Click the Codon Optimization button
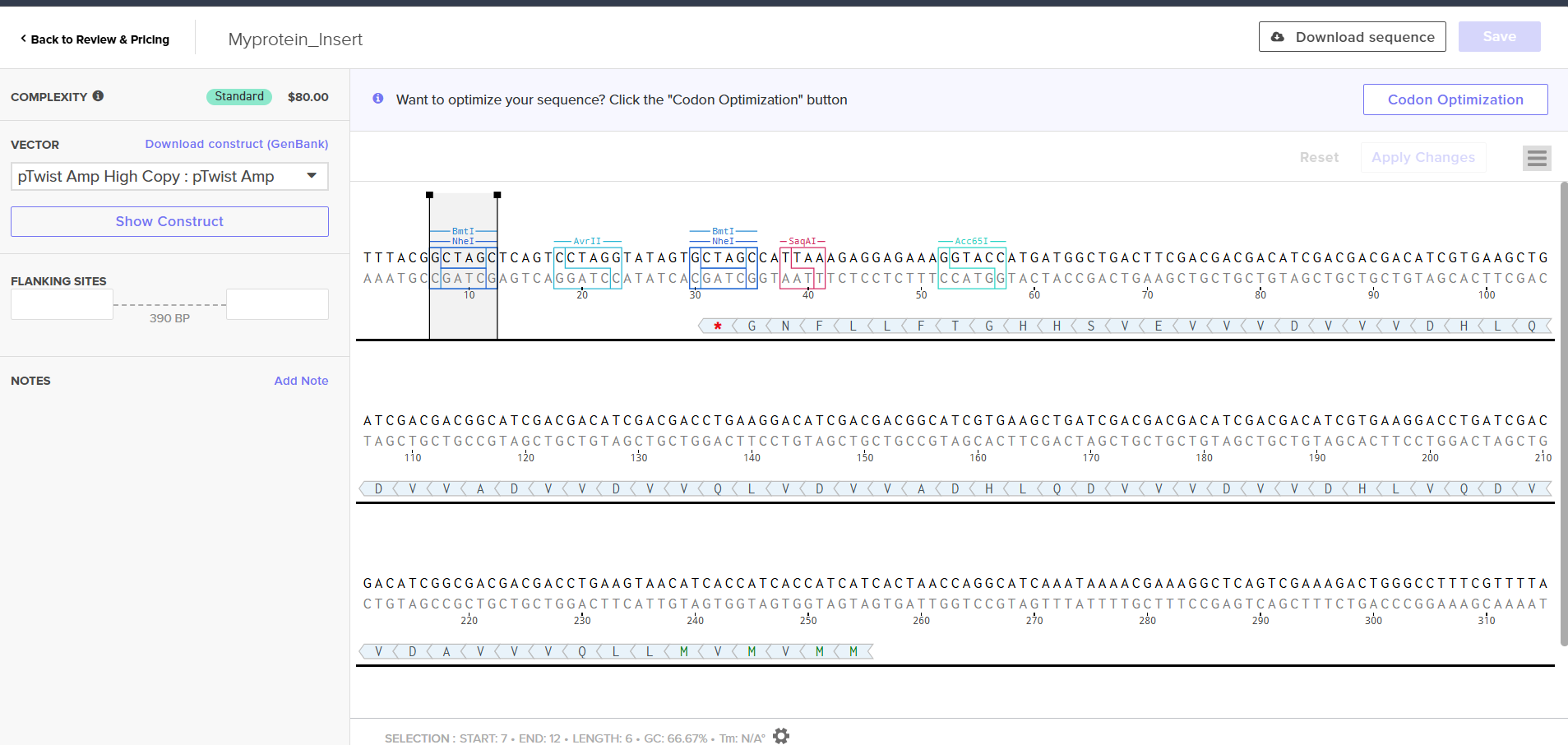Screen dimensions: 1568x745 pos(1455,99)
